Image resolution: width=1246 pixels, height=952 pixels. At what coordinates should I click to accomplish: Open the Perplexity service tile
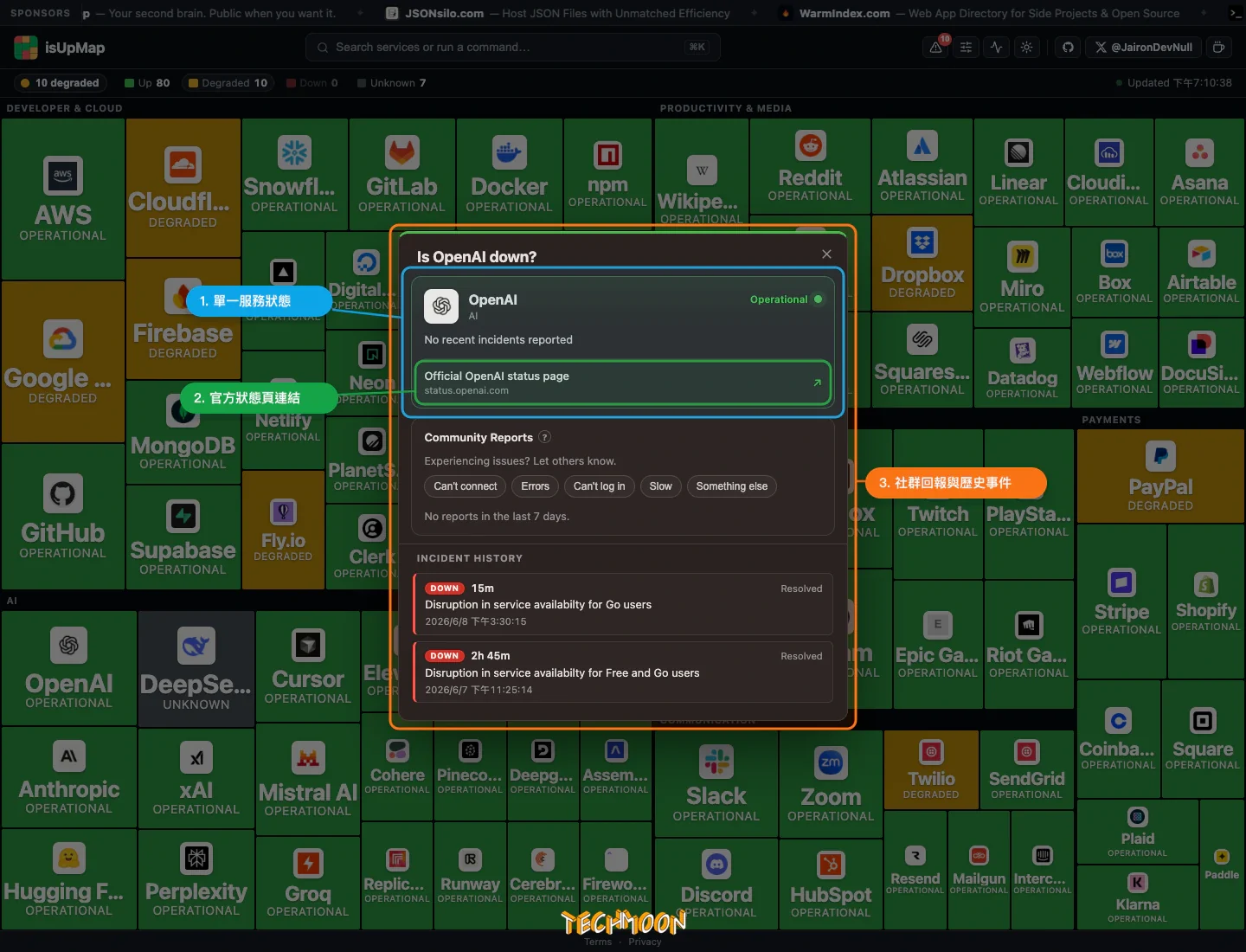[x=196, y=879]
